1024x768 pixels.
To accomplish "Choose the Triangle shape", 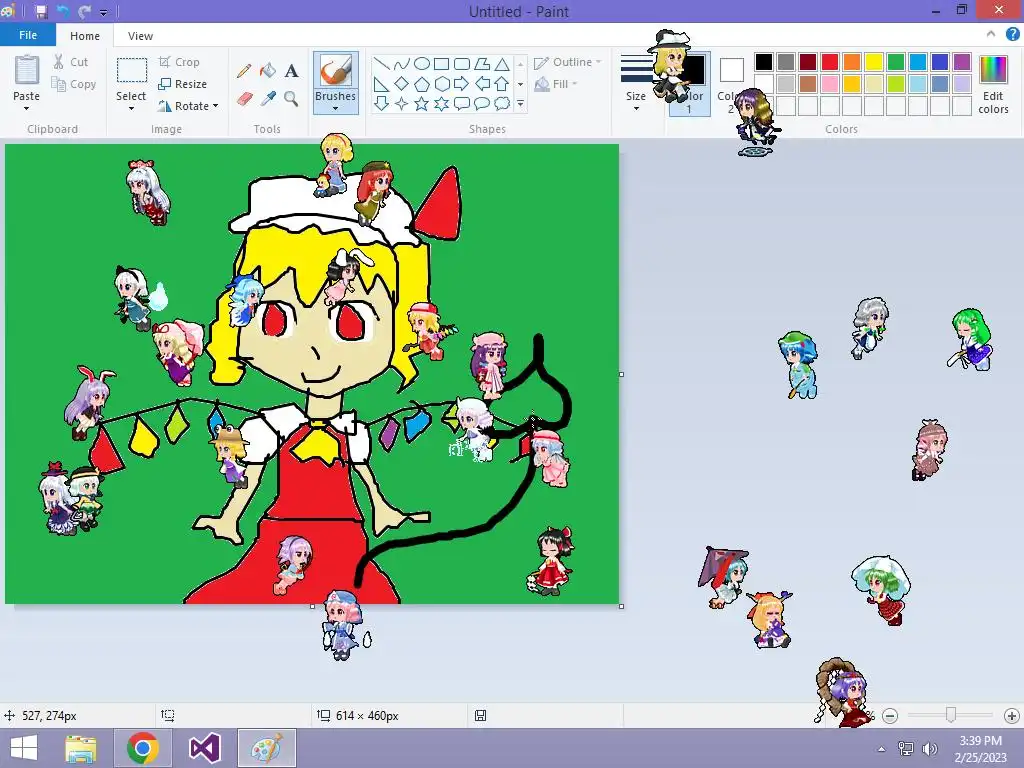I will click(x=502, y=63).
